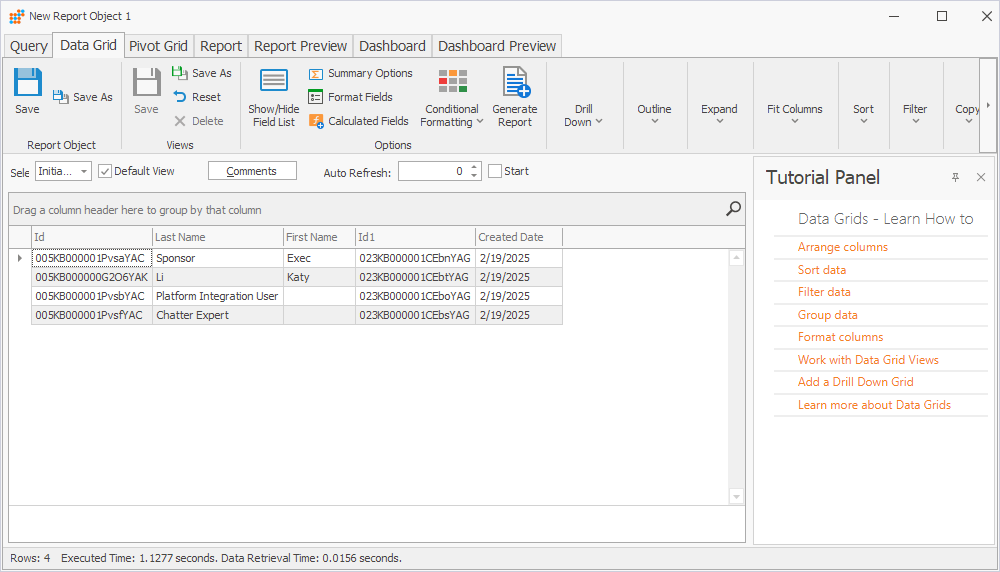Select the Katy first name cell

click(319, 277)
